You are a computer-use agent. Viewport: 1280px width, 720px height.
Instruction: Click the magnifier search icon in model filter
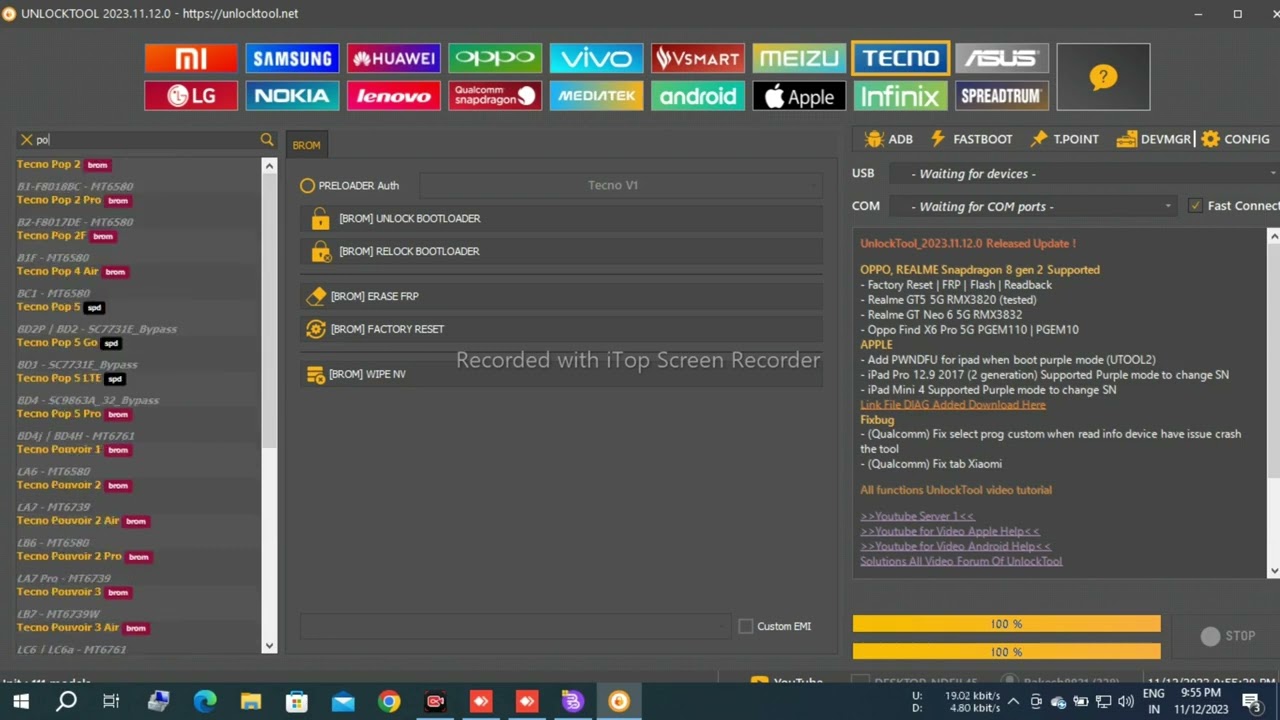coord(267,140)
